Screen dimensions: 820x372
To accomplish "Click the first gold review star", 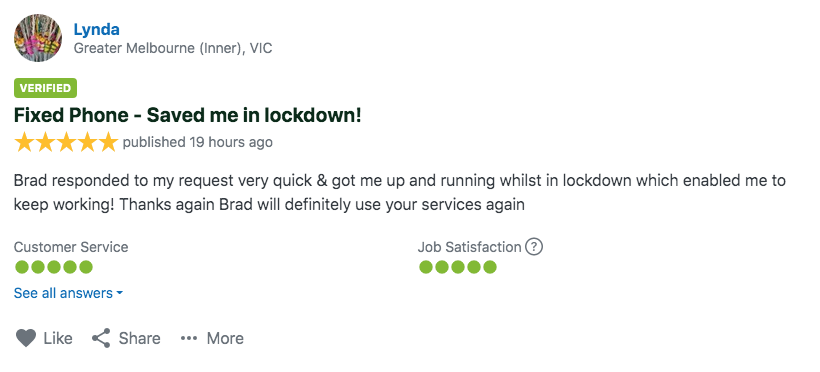I will pos(24,142).
